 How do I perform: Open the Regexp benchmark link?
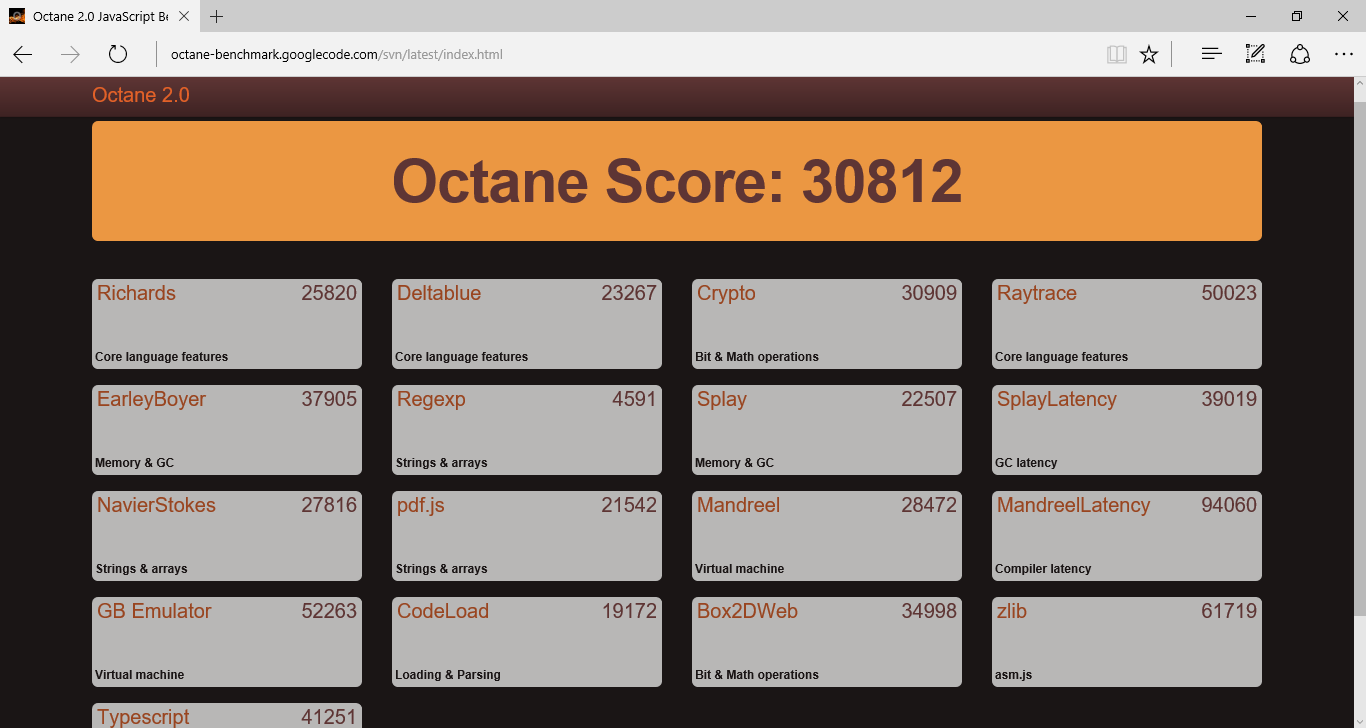(x=431, y=399)
